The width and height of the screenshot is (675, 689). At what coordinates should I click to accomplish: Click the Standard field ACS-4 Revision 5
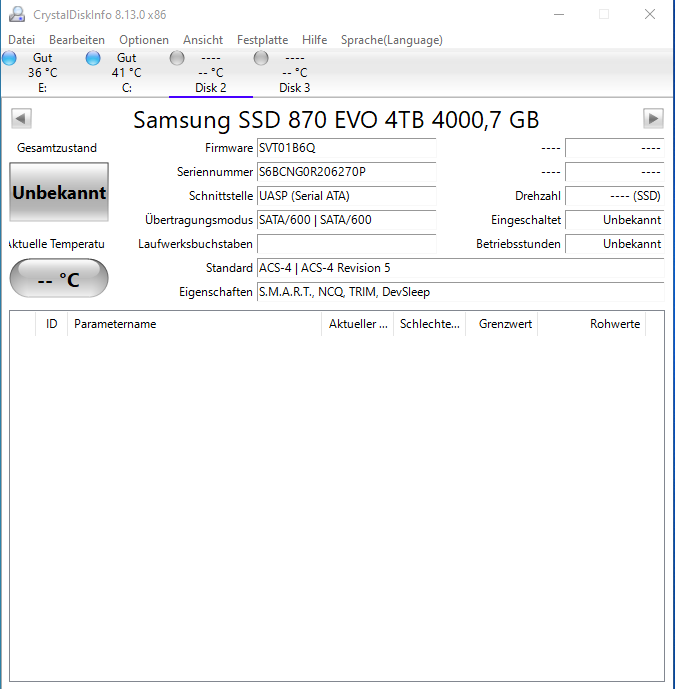click(x=461, y=268)
